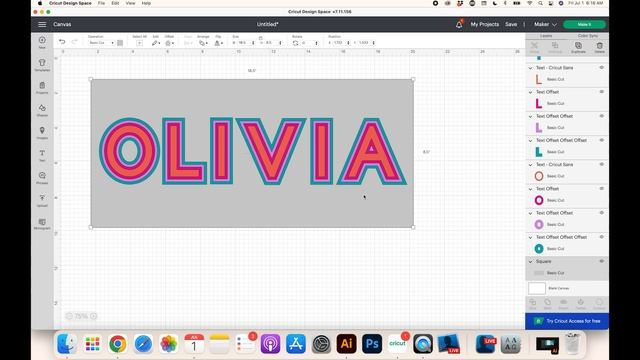
Task: Click Try Cricut Access for free banner
Action: click(x=567, y=321)
